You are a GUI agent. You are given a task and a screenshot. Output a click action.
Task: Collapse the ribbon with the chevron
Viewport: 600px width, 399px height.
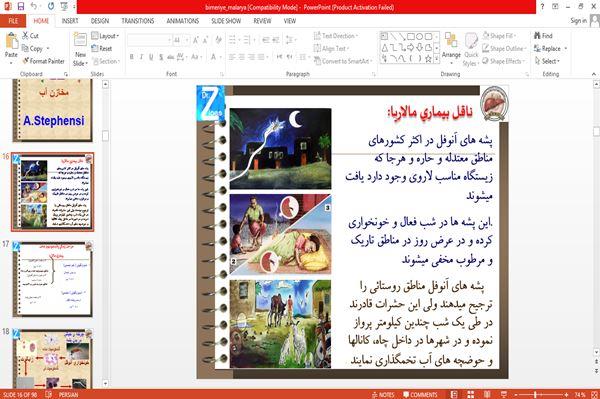[593, 74]
